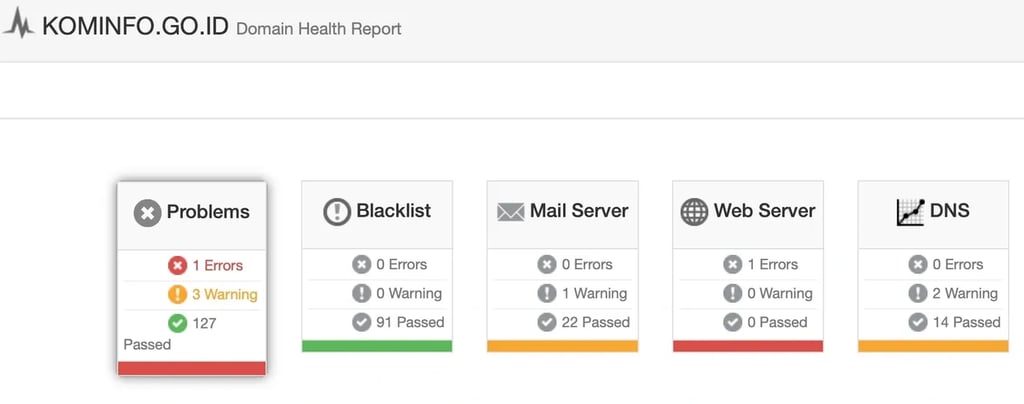Click the KOMINFO.GO.ID domain title
1024x404 pixels.
(135, 27)
